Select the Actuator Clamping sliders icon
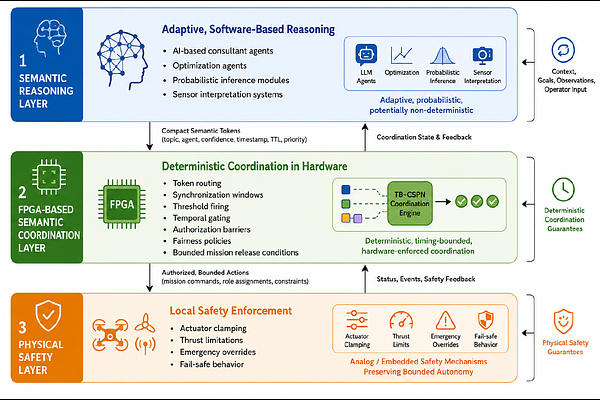The image size is (600, 400). click(x=357, y=320)
